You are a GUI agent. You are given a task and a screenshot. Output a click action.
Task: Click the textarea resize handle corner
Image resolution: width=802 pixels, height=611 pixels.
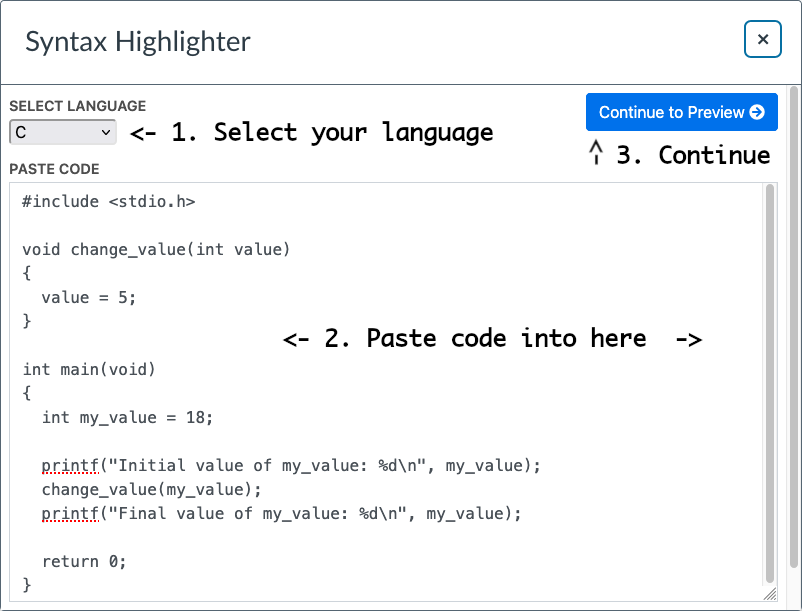click(770, 594)
